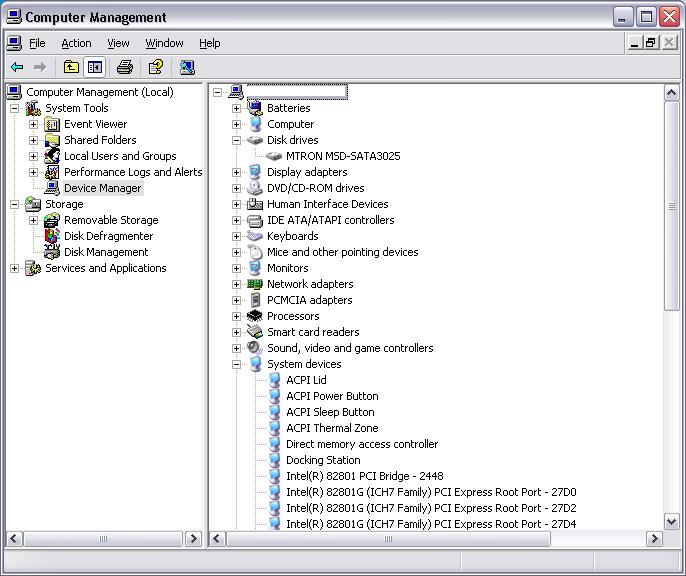Collapse the Disk drives category
The image size is (686, 576).
point(236,140)
